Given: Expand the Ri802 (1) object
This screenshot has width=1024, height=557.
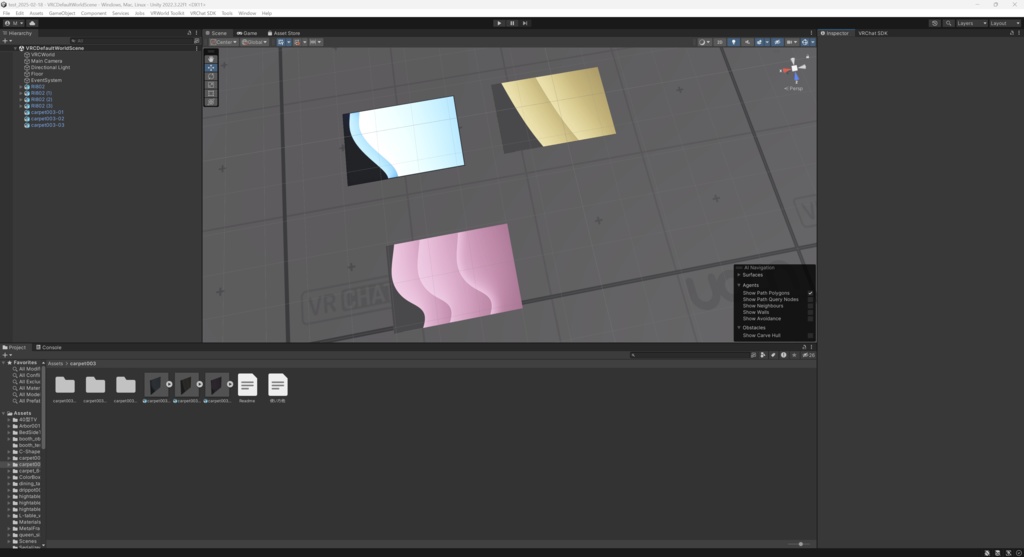Looking at the screenshot, I should click(21, 93).
